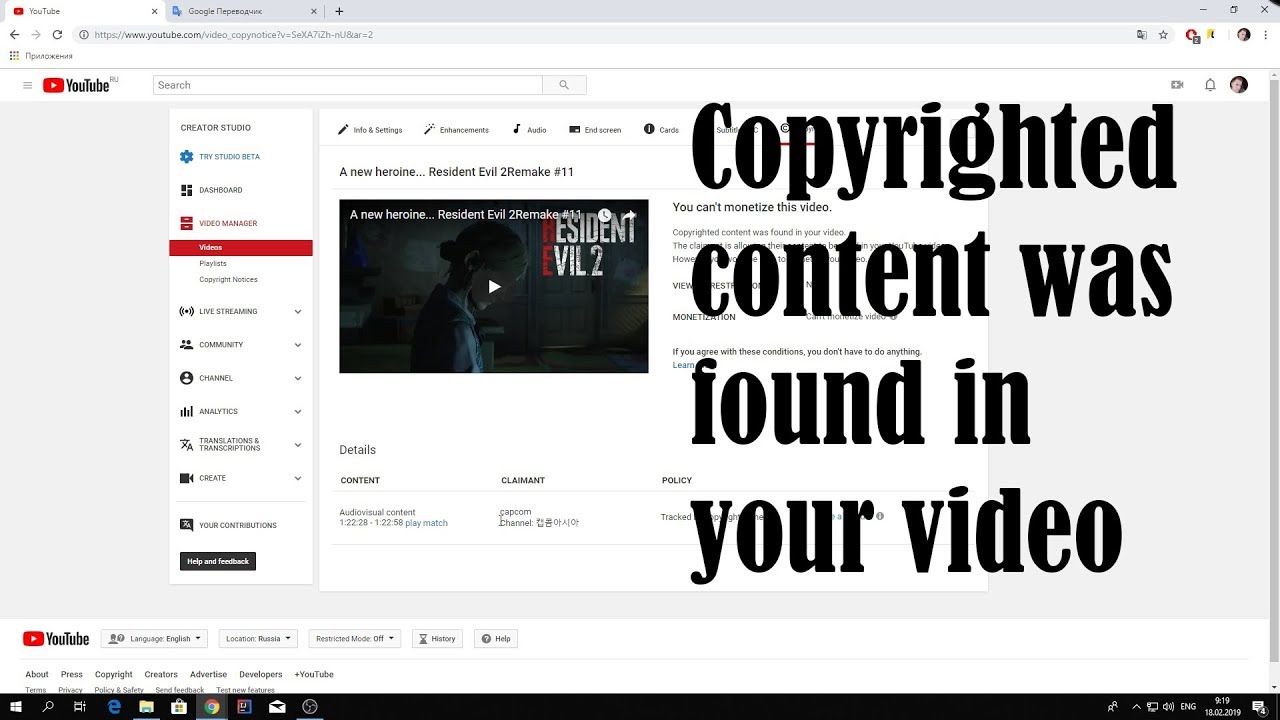Open the Language: English dropdown

pos(154,638)
